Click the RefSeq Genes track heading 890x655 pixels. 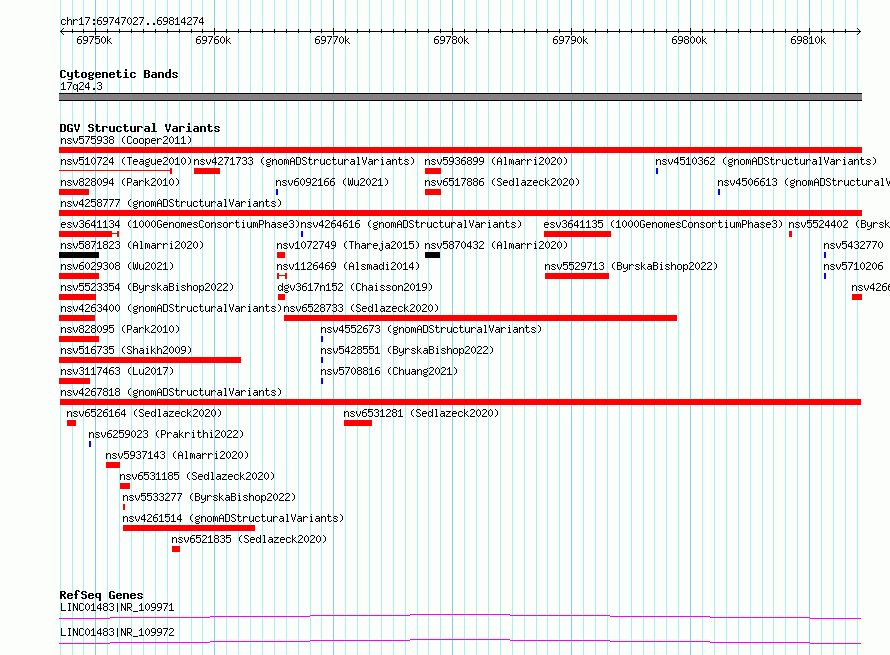[x=101, y=595]
